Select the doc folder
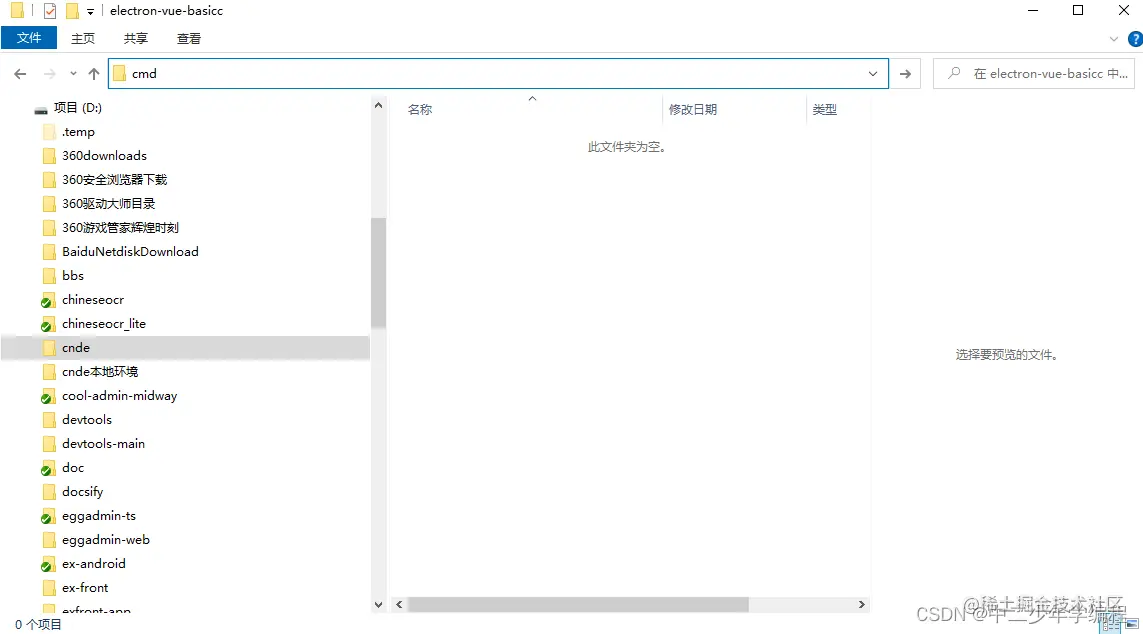Viewport: 1143px width, 634px height. [x=73, y=469]
